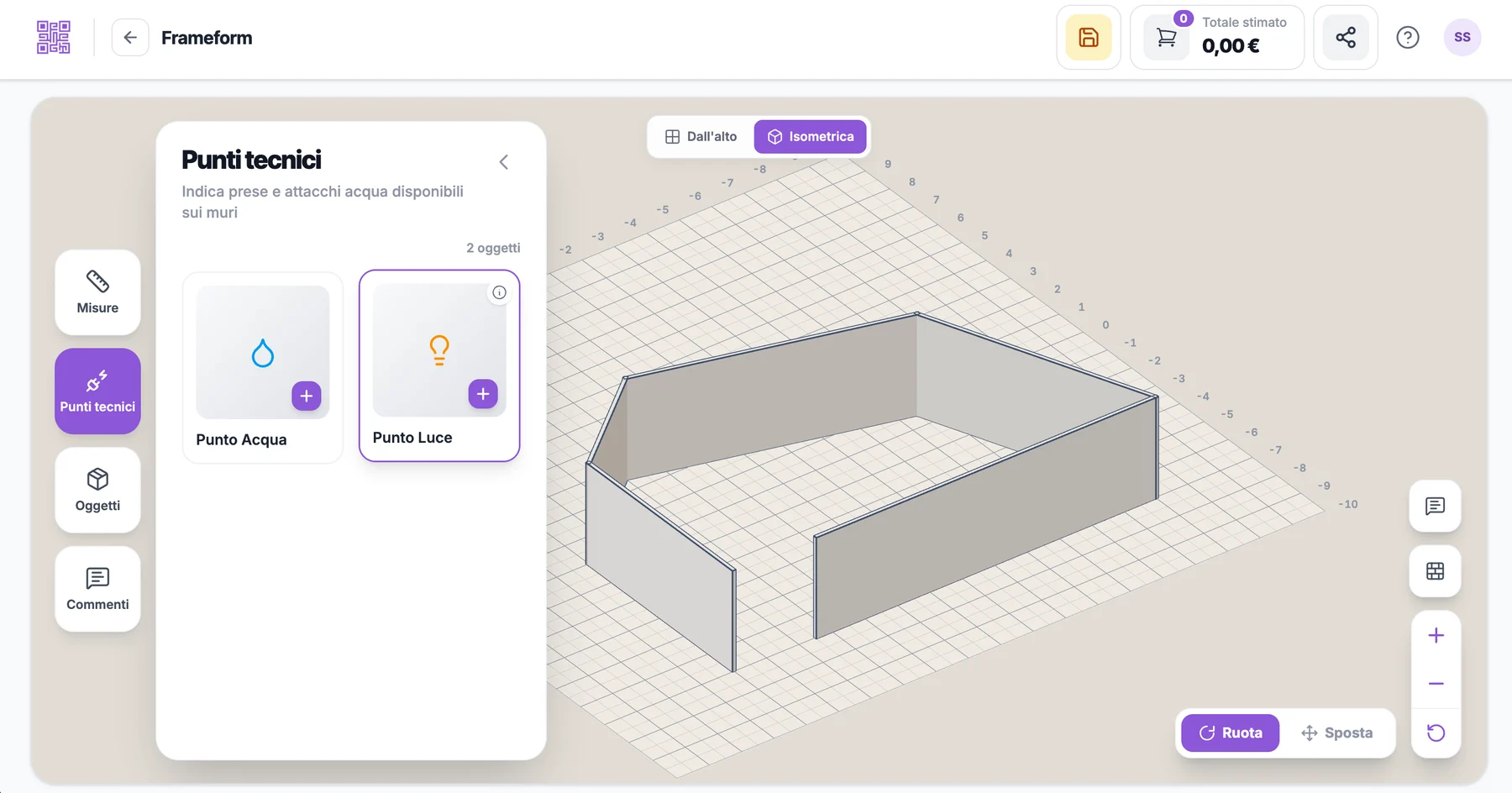Go back with the arrow button
Screen dimensions: 1512x793
pyautogui.click(x=130, y=38)
